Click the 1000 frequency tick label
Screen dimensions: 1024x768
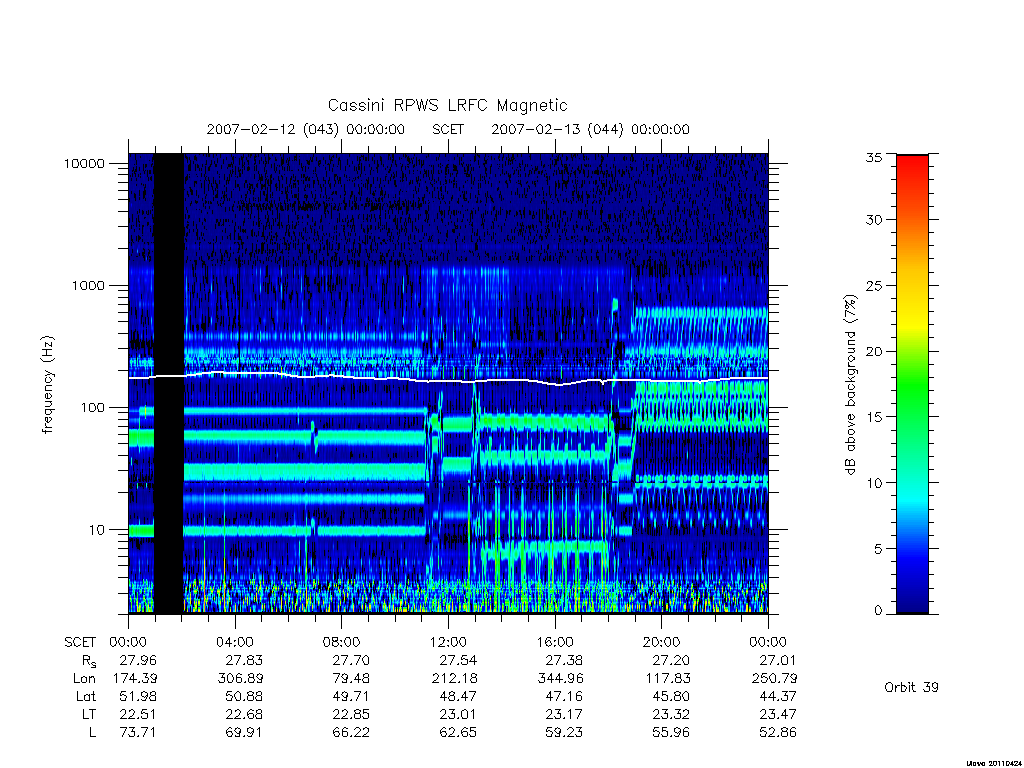[x=88, y=285]
